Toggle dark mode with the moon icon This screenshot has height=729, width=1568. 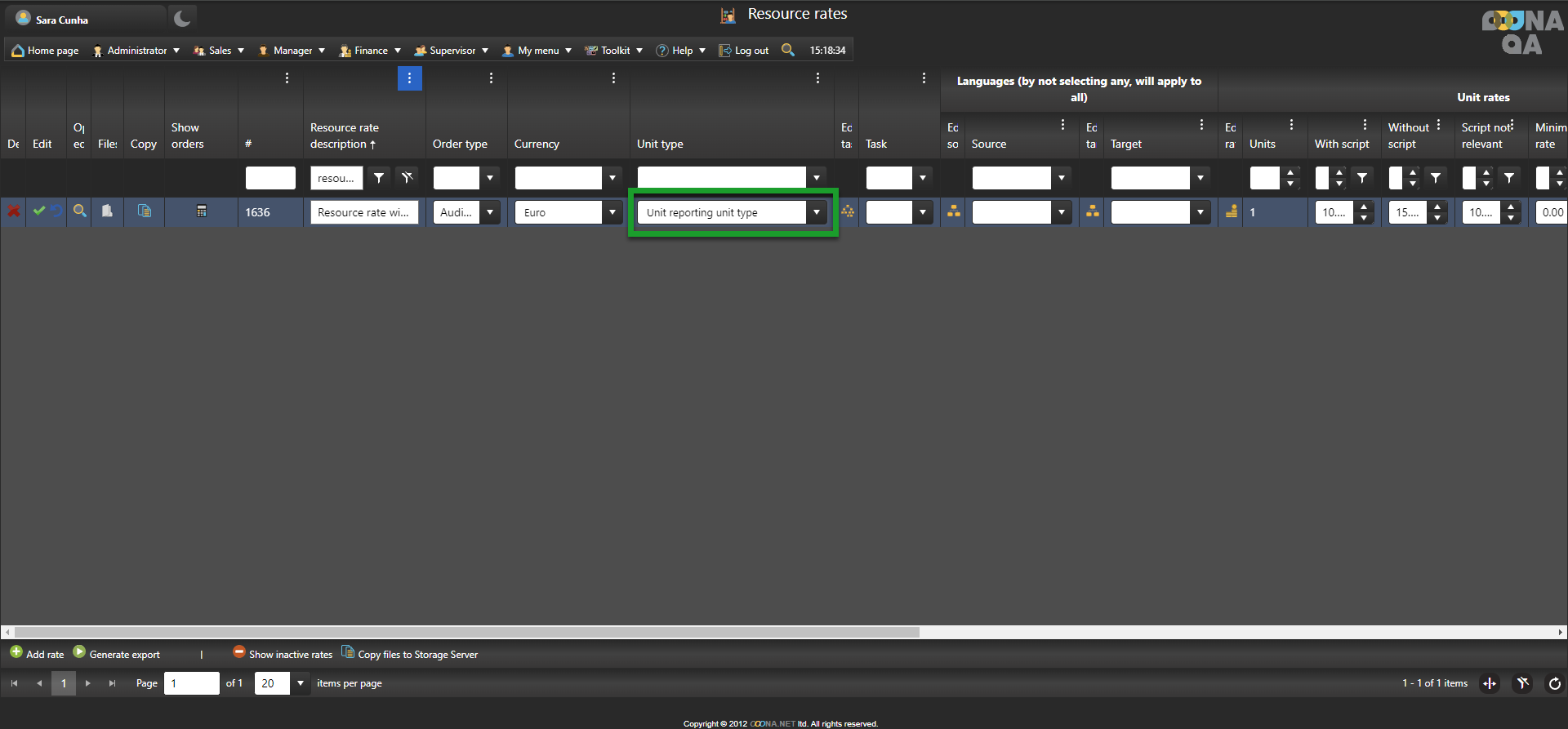point(182,18)
